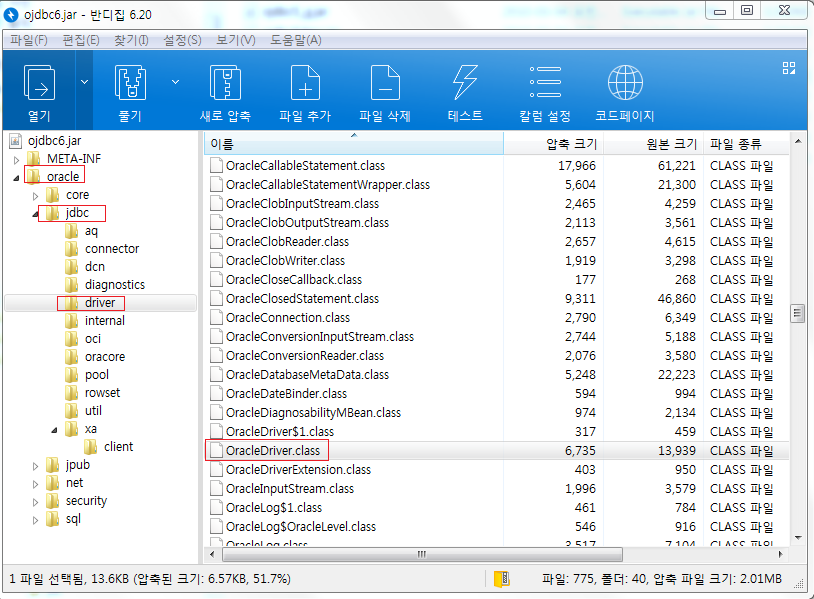Click the vertical scrollbar thumb in file list
814x599 pixels.
[797, 314]
